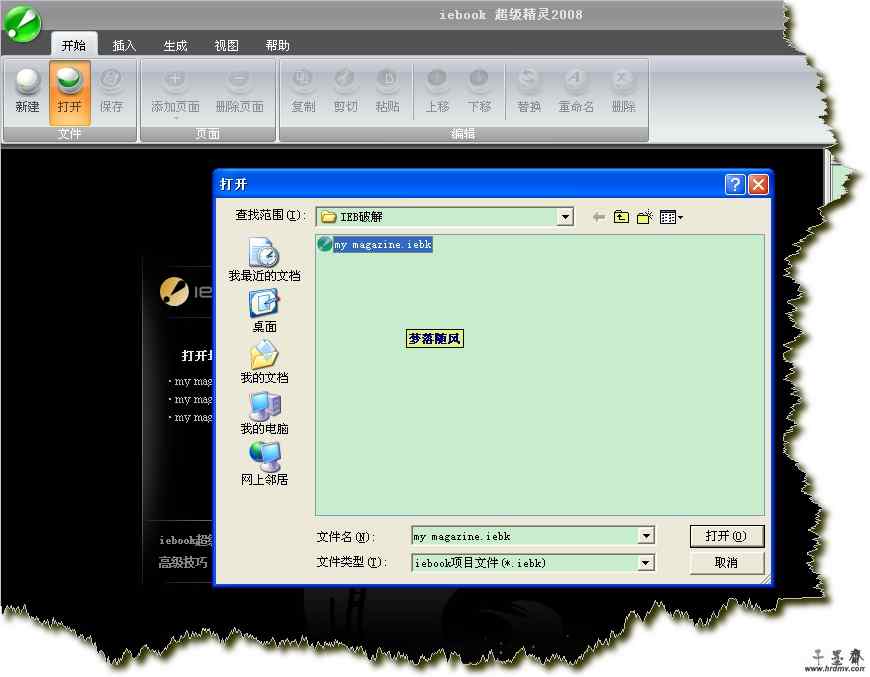Click the 重命名 (Rename) ribbon icon
This screenshot has width=870, height=677.
click(x=576, y=90)
